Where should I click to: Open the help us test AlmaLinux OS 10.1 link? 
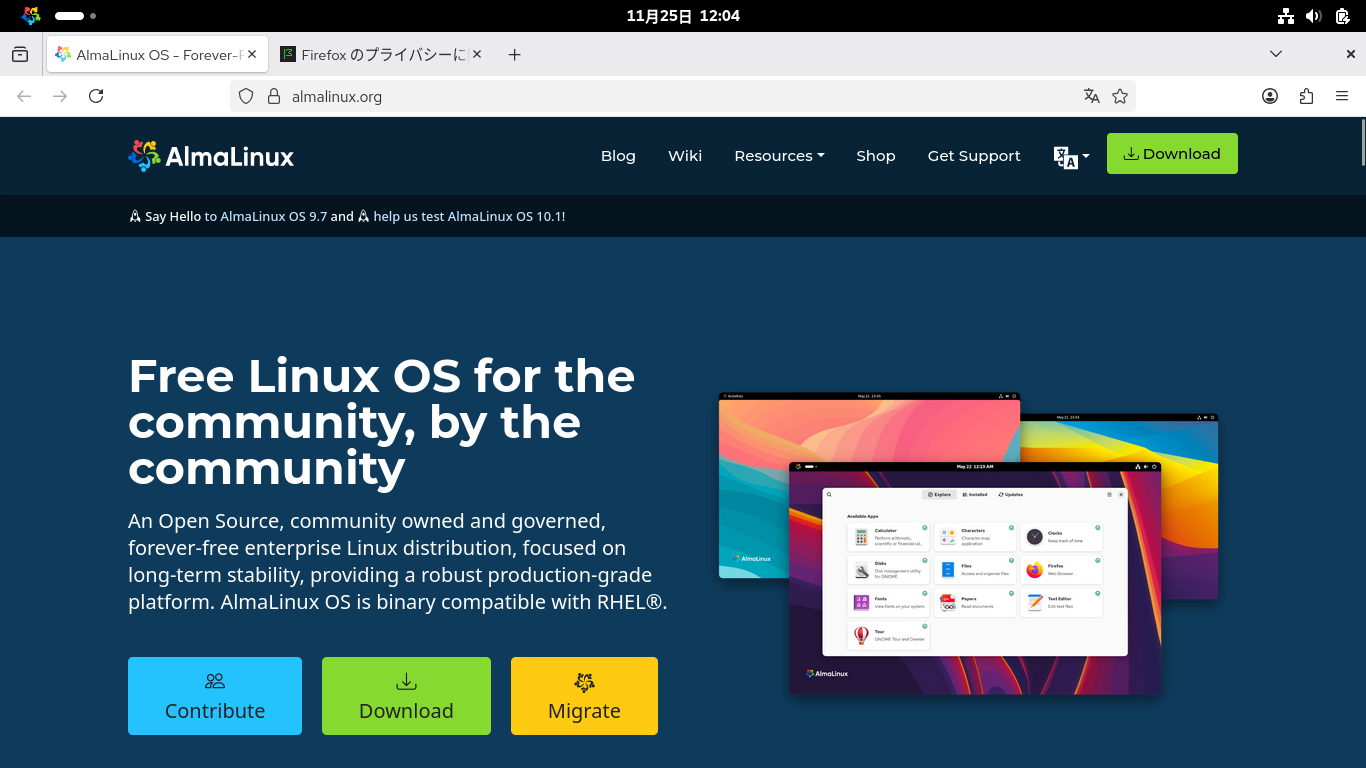click(469, 216)
